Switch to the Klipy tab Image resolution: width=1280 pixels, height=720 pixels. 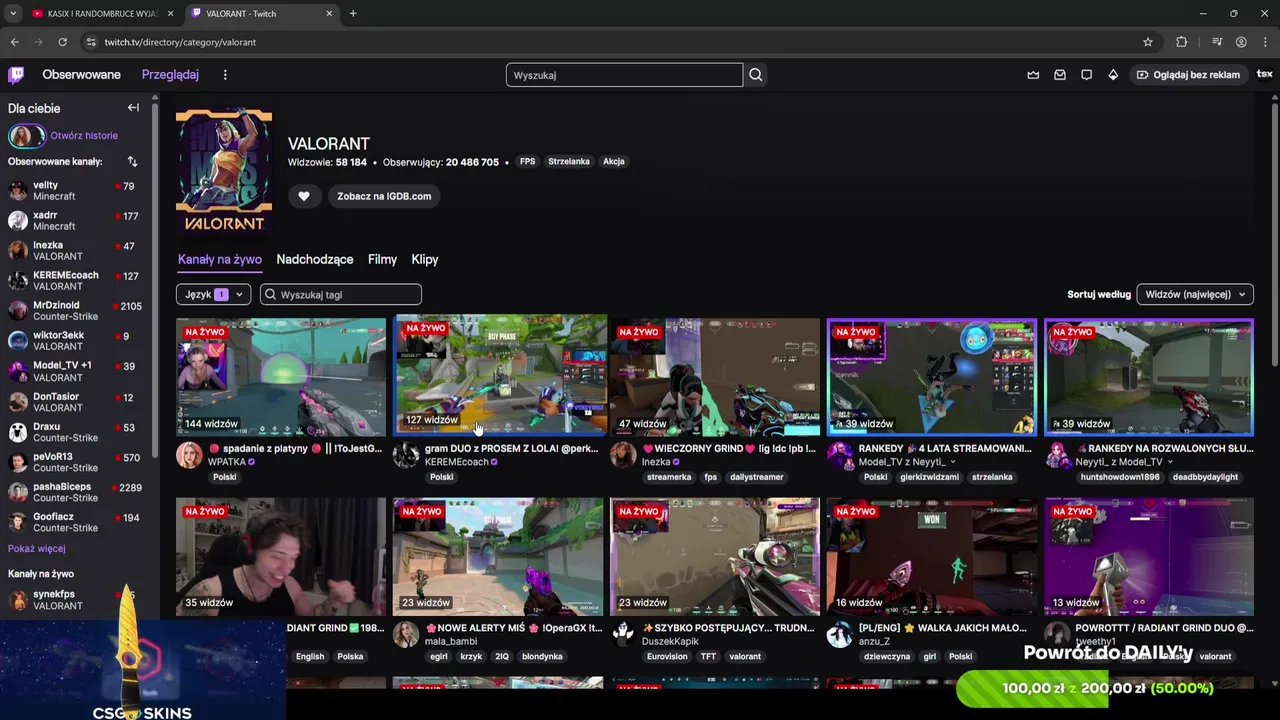click(x=425, y=259)
